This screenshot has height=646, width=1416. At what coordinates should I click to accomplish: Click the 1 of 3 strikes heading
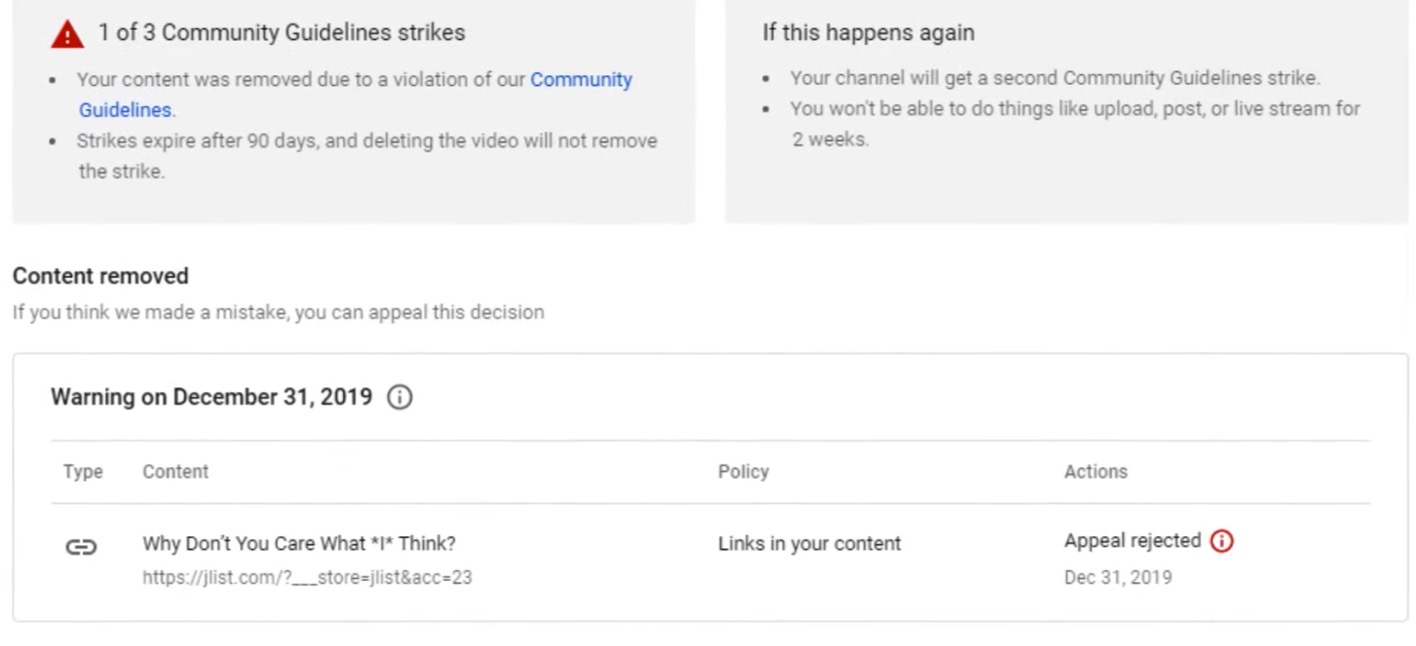point(281,32)
